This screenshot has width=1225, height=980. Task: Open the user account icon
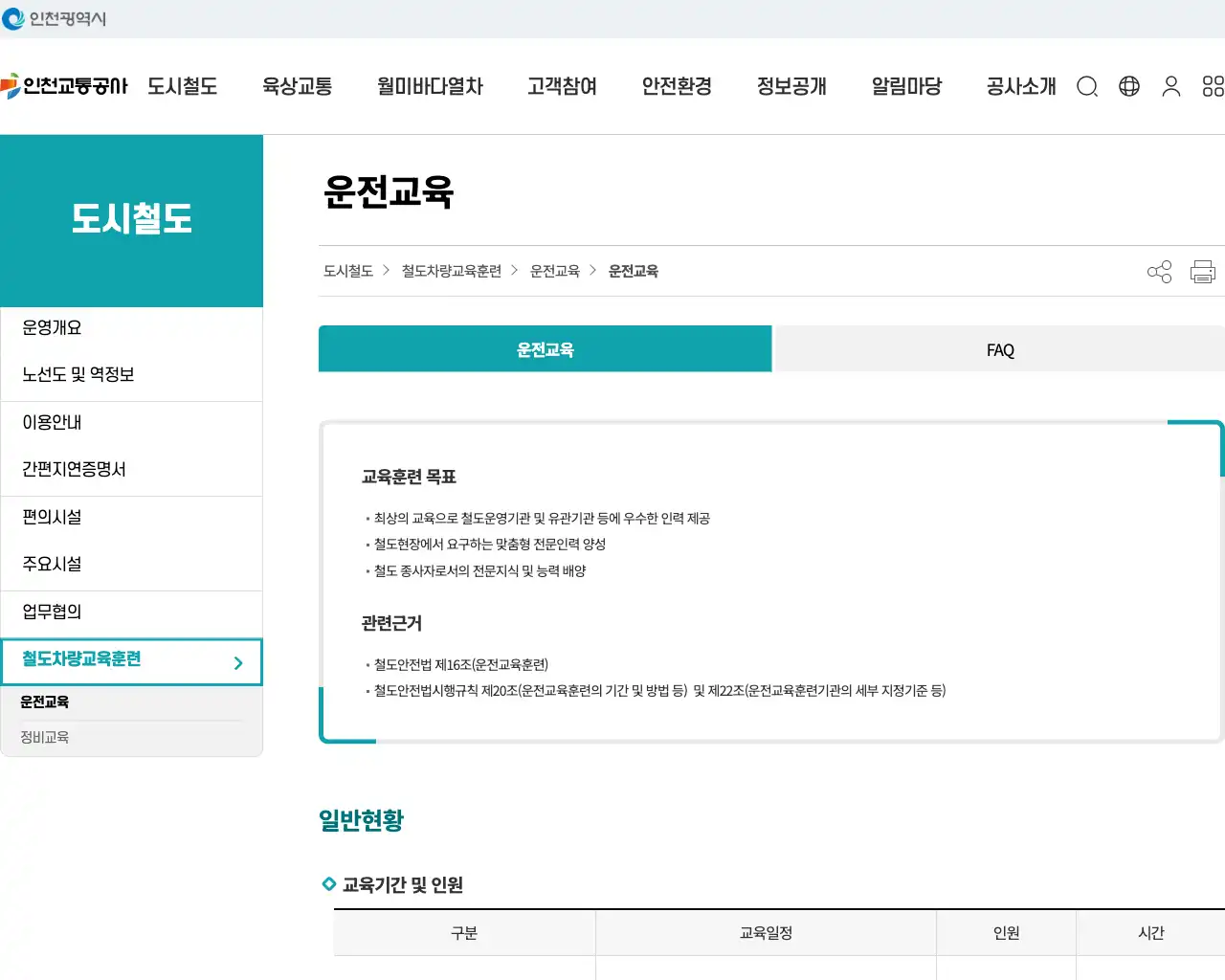tap(1171, 86)
